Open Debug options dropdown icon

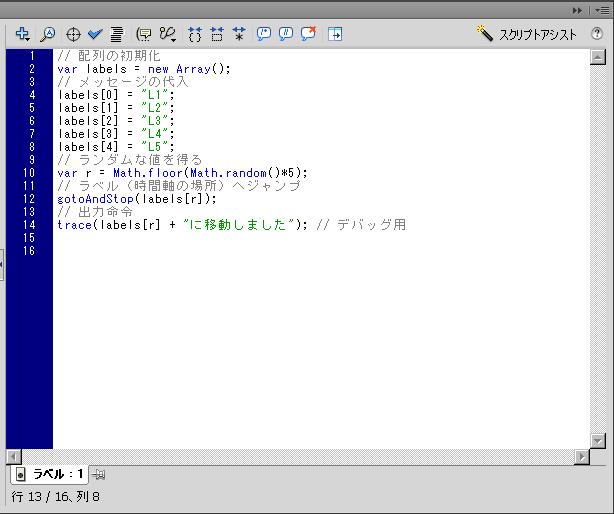[x=168, y=34]
